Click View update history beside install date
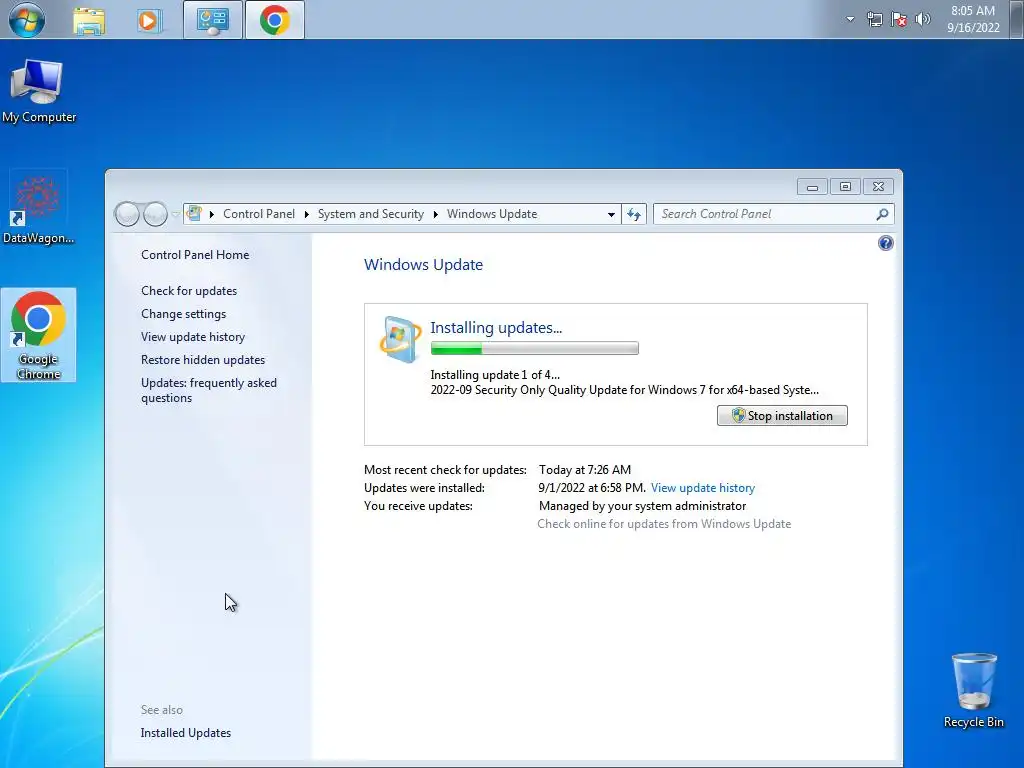 pyautogui.click(x=703, y=488)
